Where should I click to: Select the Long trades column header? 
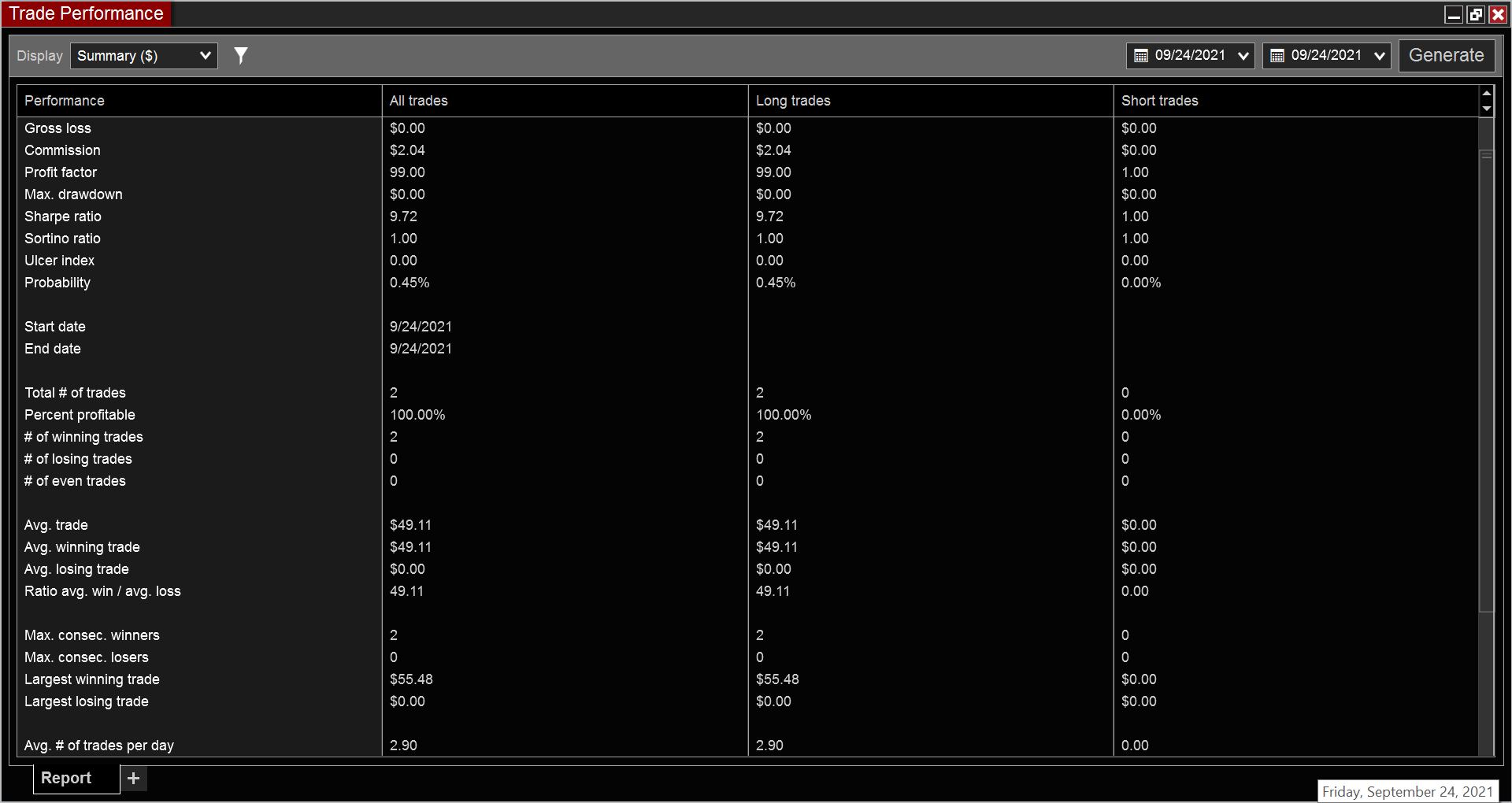(x=931, y=101)
